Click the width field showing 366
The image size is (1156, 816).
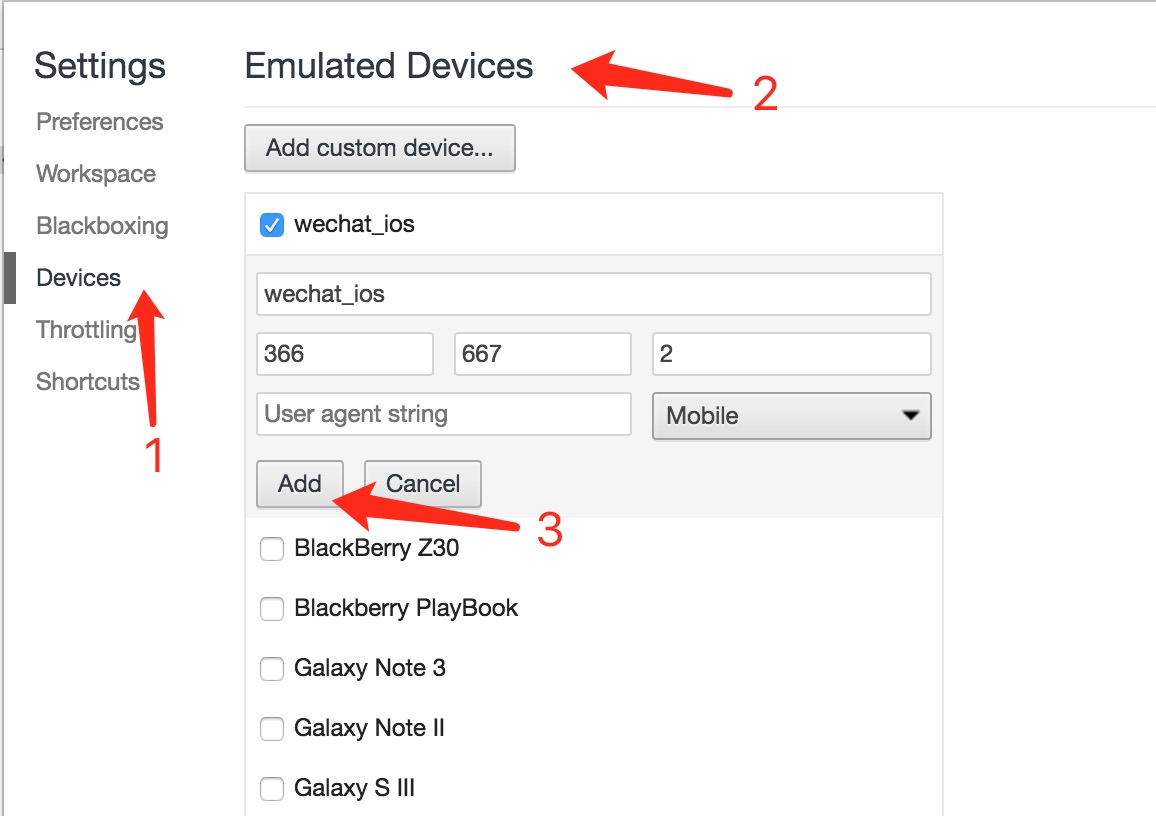pyautogui.click(x=344, y=354)
